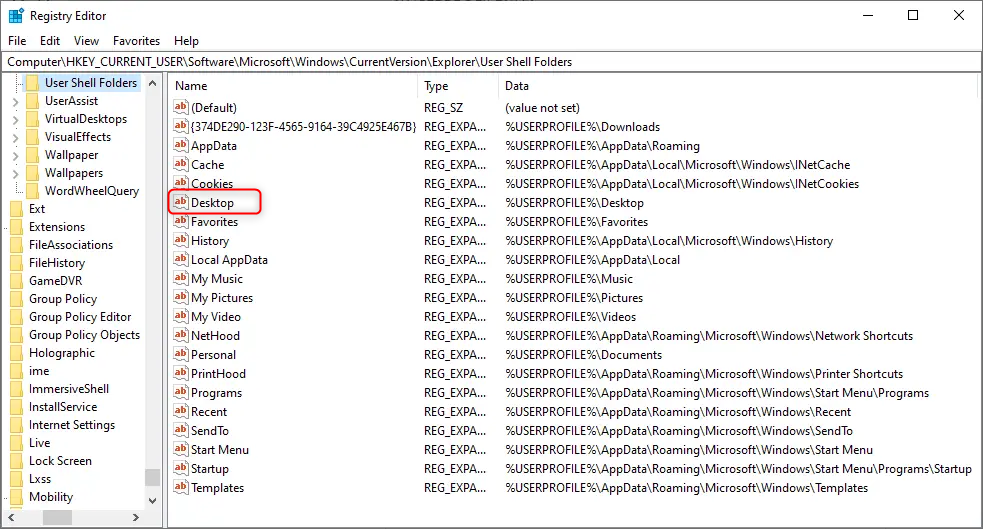Select the FileHistory key
The width and height of the screenshot is (983, 529).
tap(56, 263)
